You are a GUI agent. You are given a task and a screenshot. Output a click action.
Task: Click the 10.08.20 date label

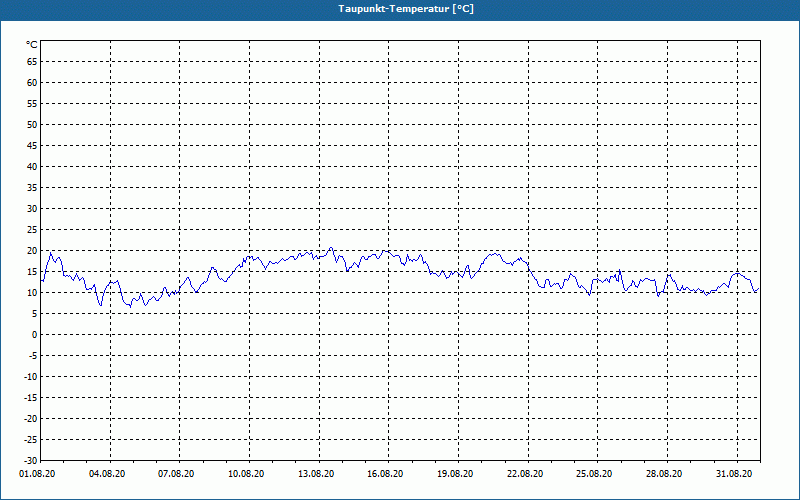(x=246, y=474)
